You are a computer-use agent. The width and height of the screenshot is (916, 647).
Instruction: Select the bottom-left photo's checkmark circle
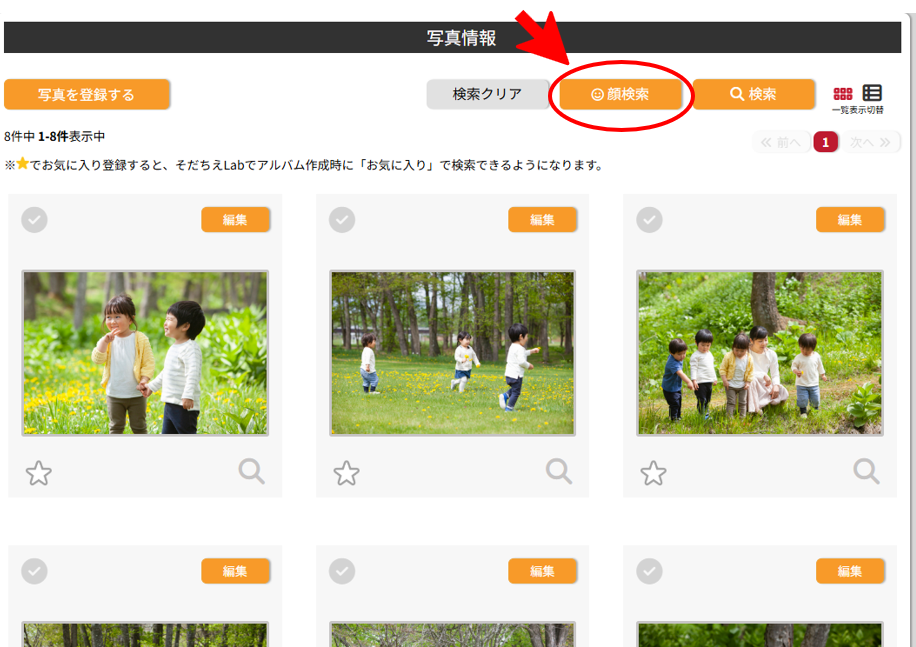pyautogui.click(x=35, y=571)
